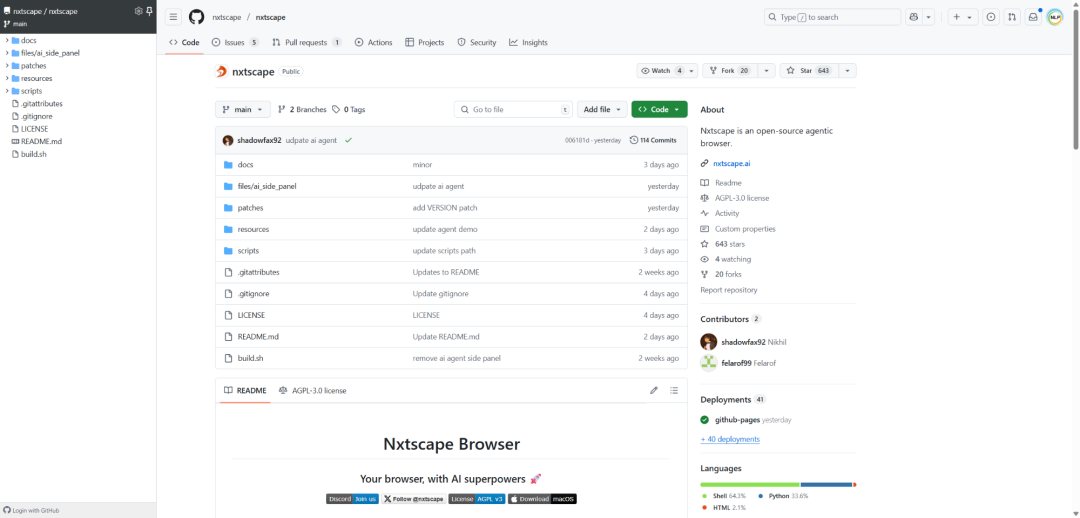Open the Add file dropdown

[602, 110]
